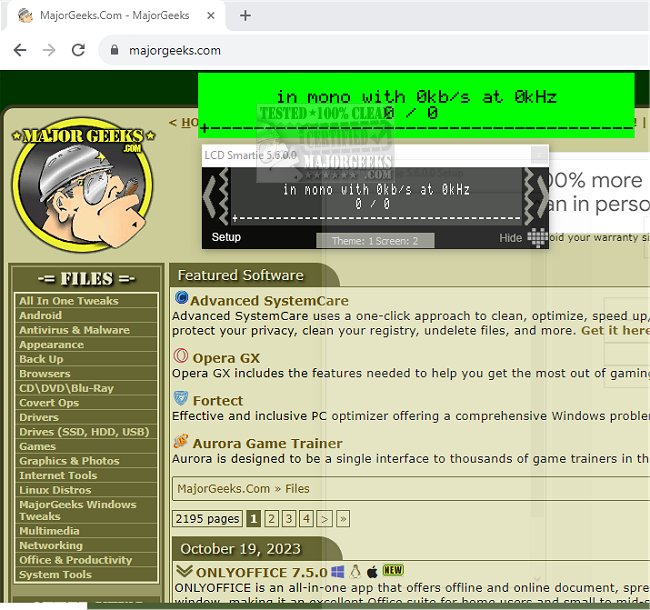Image resolution: width=650 pixels, height=610 pixels.
Task: Open Drives (SSD, HDD, USB) category
Action: point(84,431)
